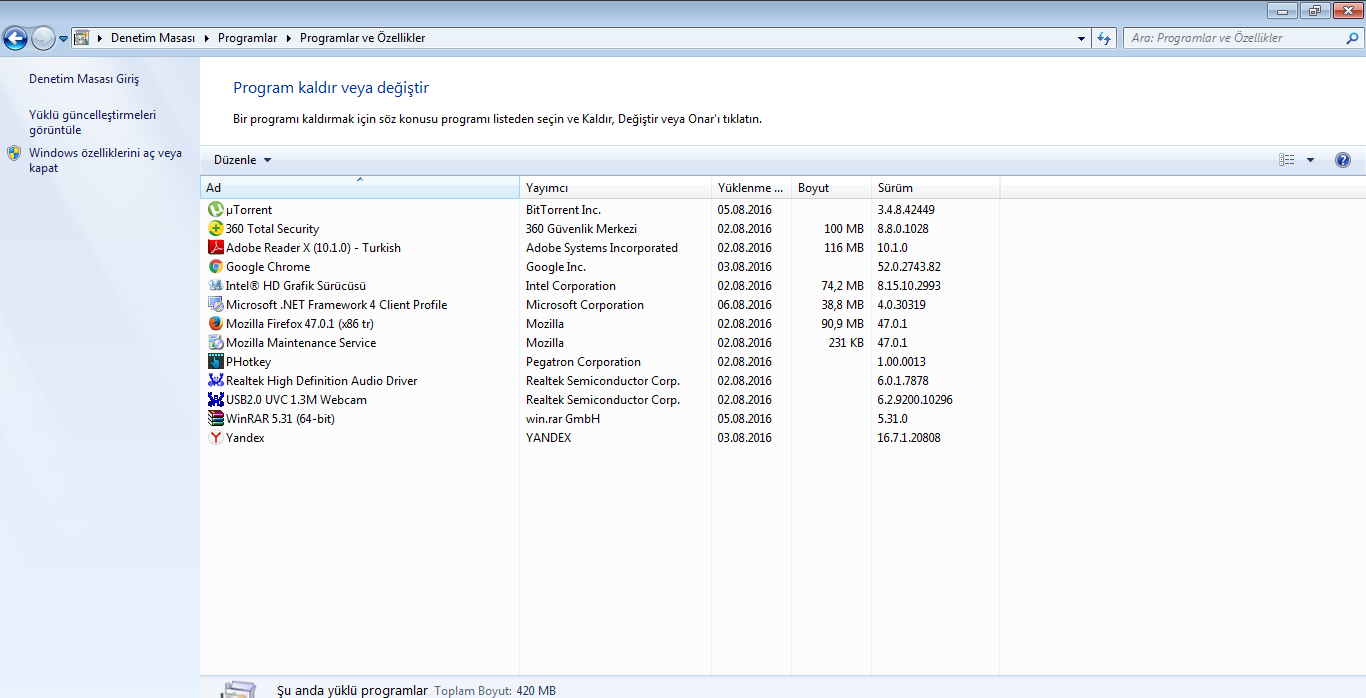This screenshot has width=1366, height=698.
Task: Click the win.rar GmbH publisher cell
Action: (563, 419)
